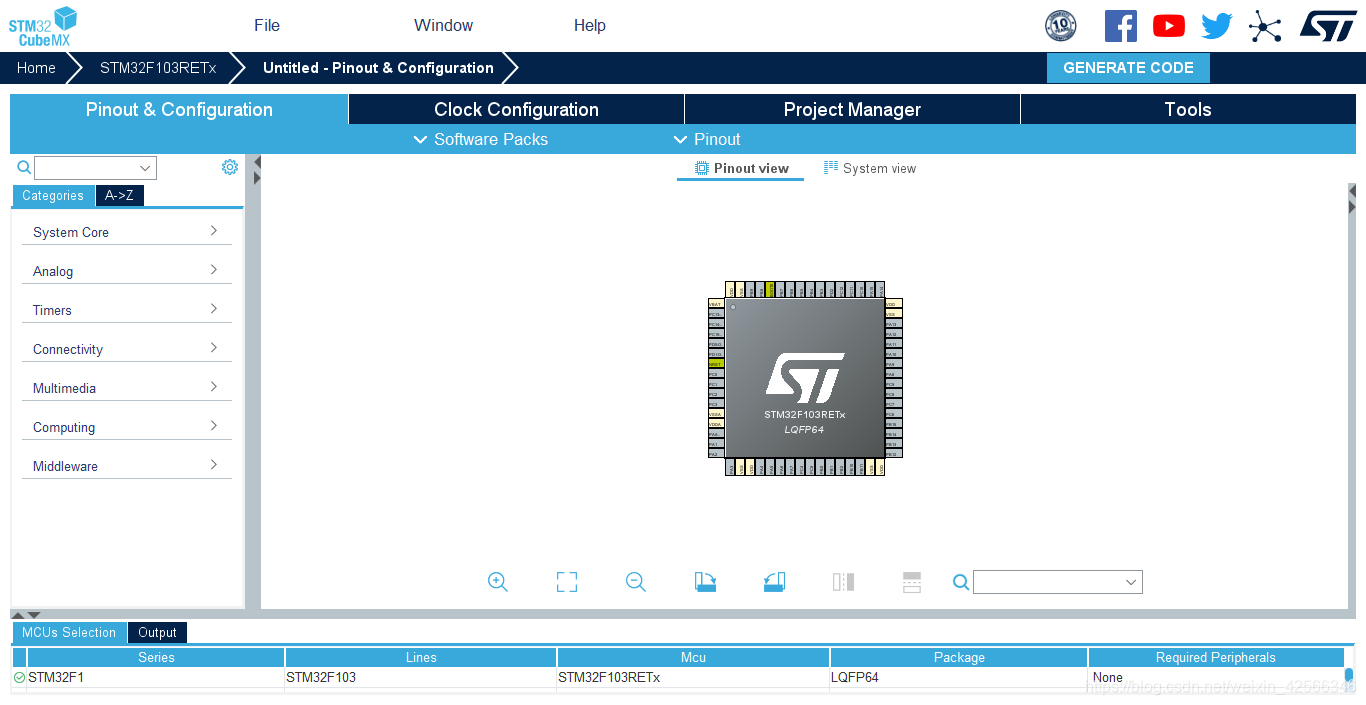This screenshot has height=705, width=1366.
Task: Open the Twitter icon
Action: click(1217, 26)
